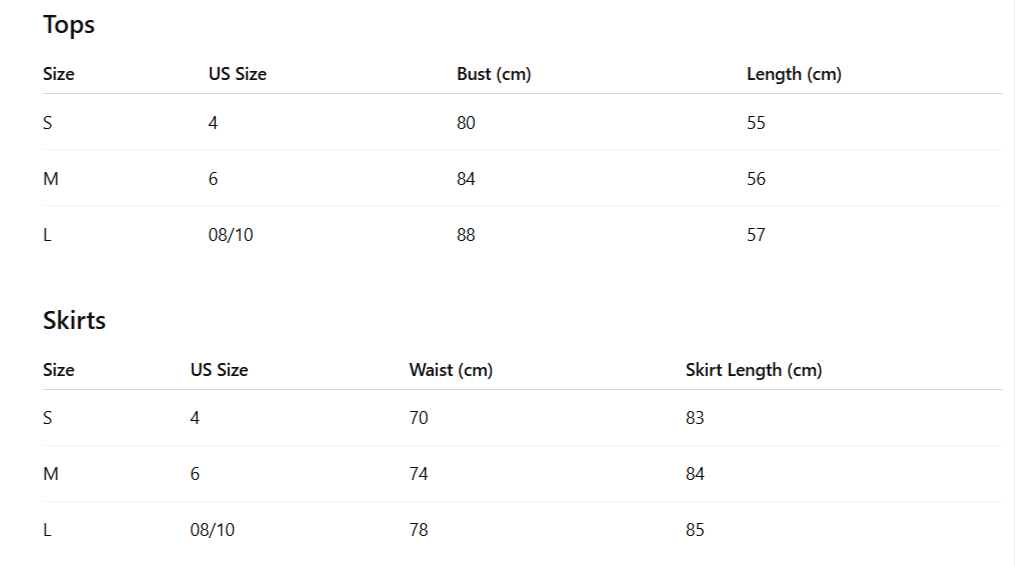Viewport: 1015px width, 566px height.
Task: Click the Skirts section heading
Action: (x=74, y=321)
